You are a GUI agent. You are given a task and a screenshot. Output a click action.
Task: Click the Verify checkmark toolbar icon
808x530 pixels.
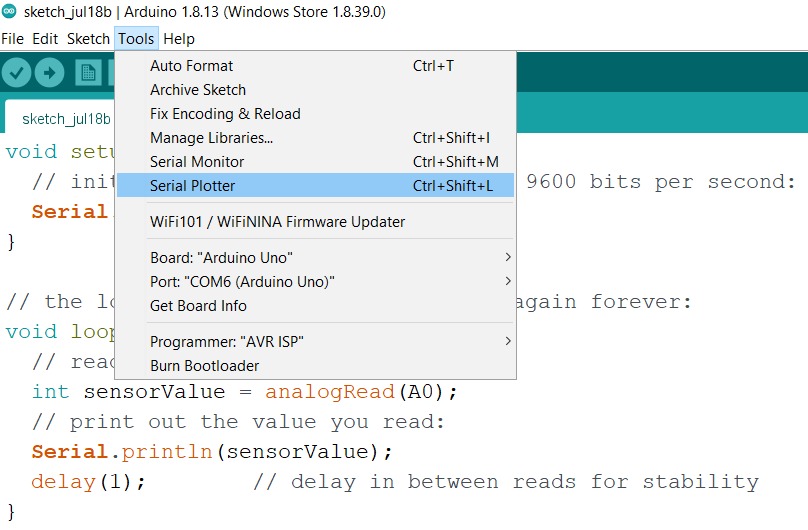[x=16, y=73]
